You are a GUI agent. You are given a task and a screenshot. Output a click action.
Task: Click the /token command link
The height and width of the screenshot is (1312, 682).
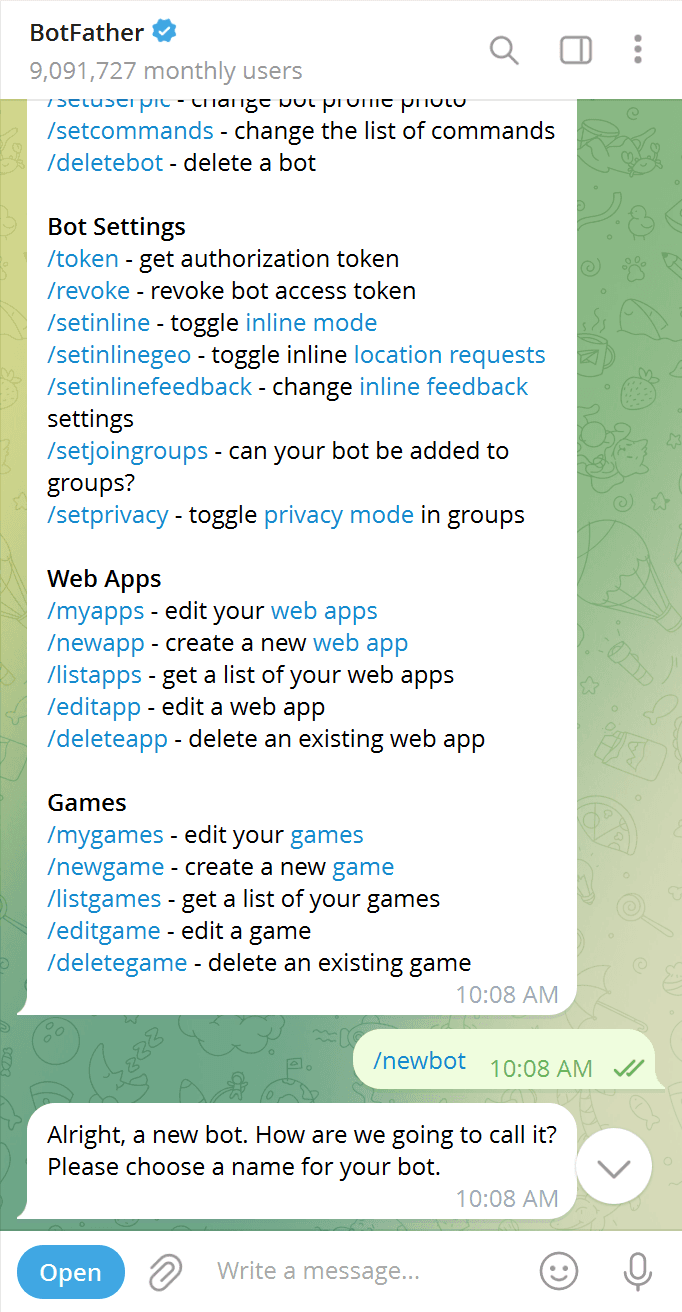(83, 259)
